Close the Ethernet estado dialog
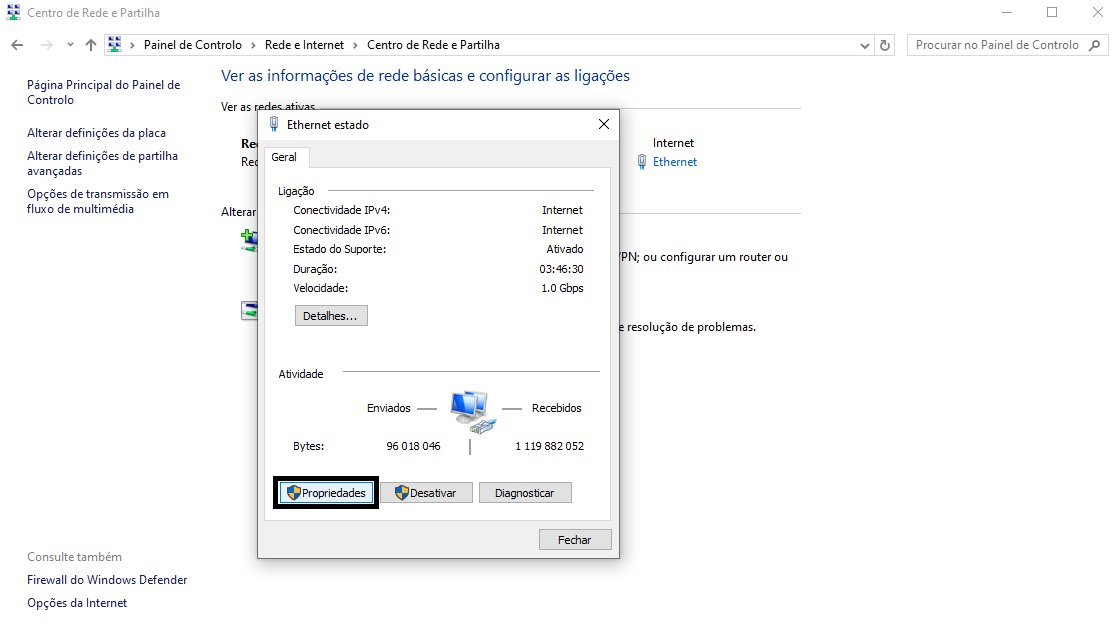 point(603,125)
